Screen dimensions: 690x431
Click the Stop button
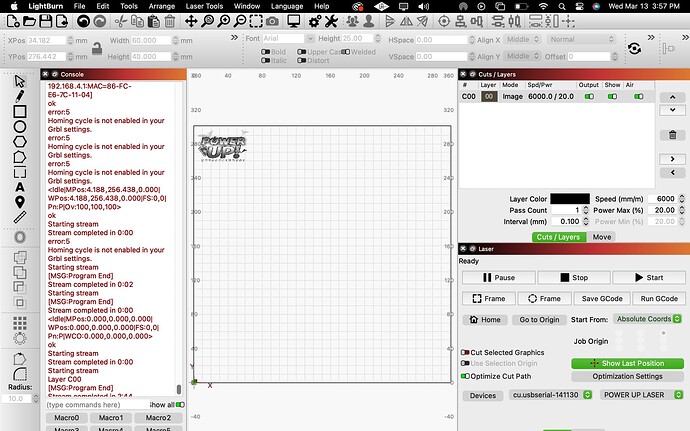(574, 278)
